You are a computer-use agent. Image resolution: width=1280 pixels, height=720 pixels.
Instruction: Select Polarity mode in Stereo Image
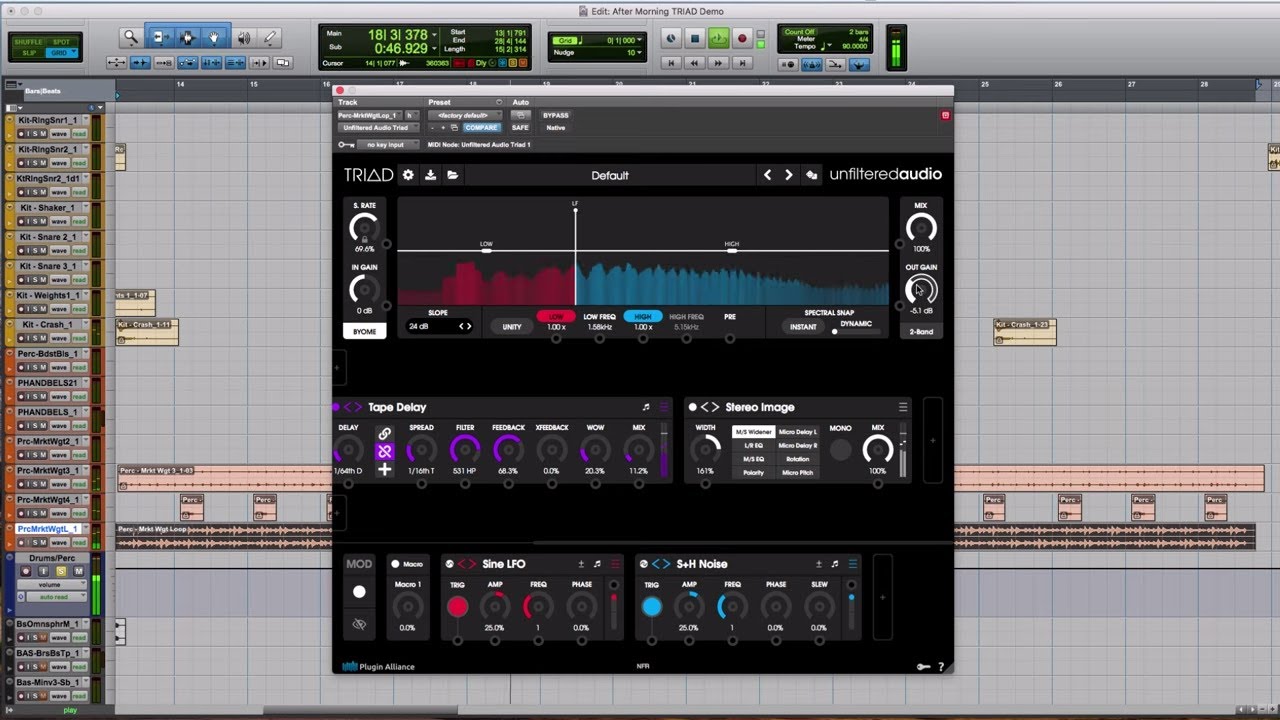753,472
